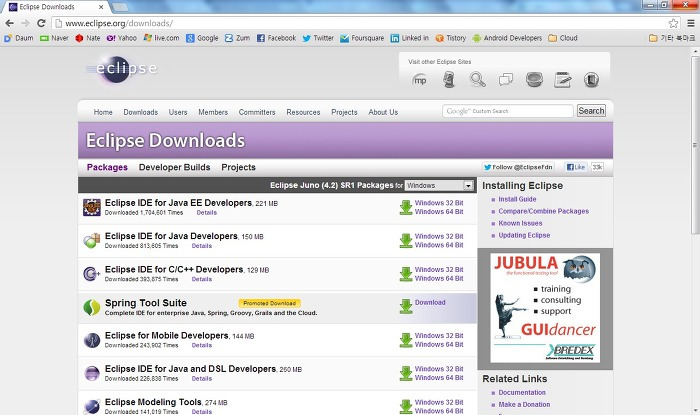Switch to the Developer Builds tab
The width and height of the screenshot is (700, 415).
(x=175, y=167)
